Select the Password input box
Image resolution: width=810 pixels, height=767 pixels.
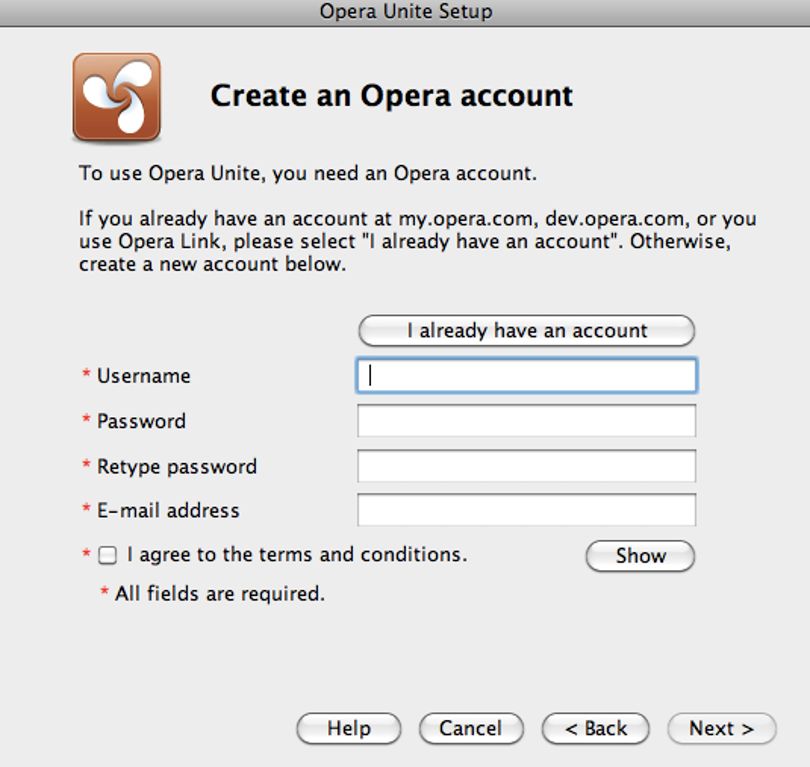pos(526,420)
